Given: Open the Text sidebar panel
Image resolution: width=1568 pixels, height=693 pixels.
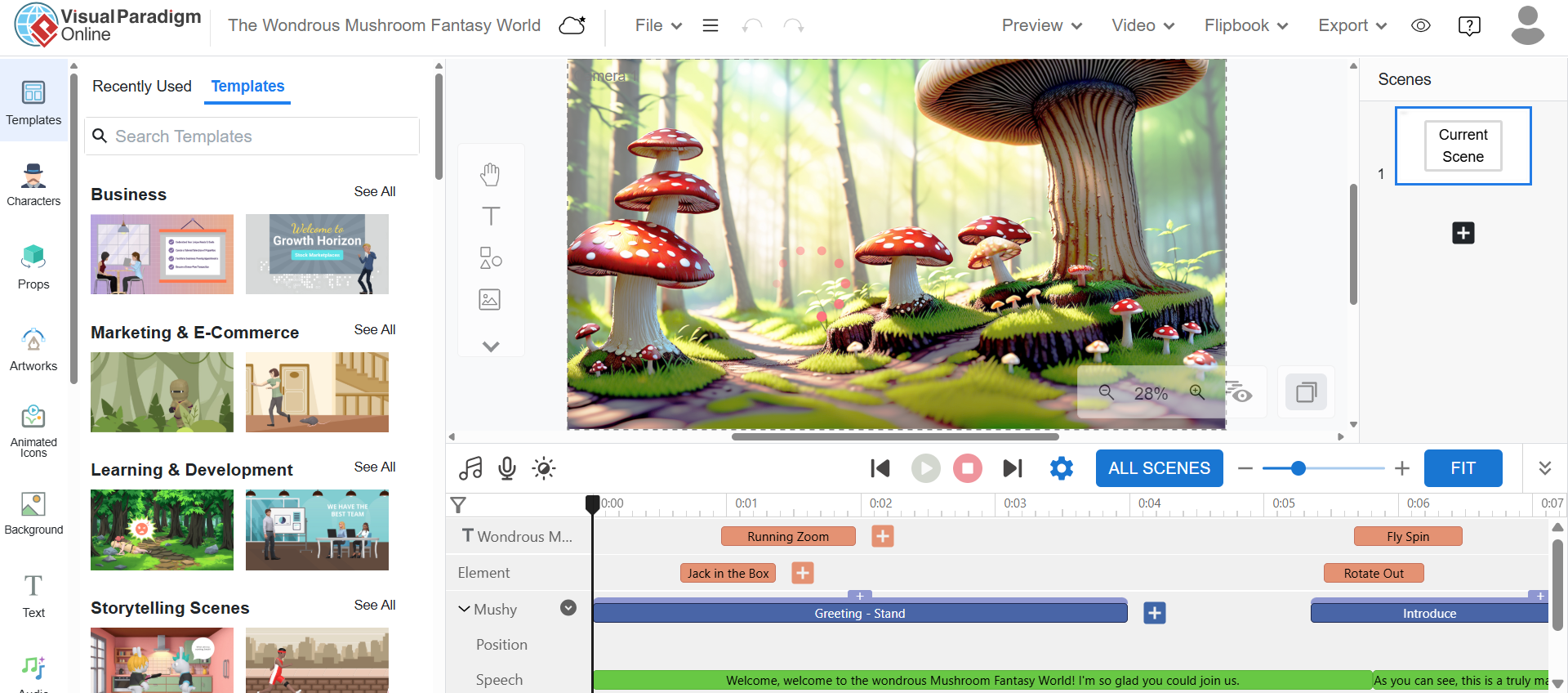Looking at the screenshot, I should (x=33, y=596).
